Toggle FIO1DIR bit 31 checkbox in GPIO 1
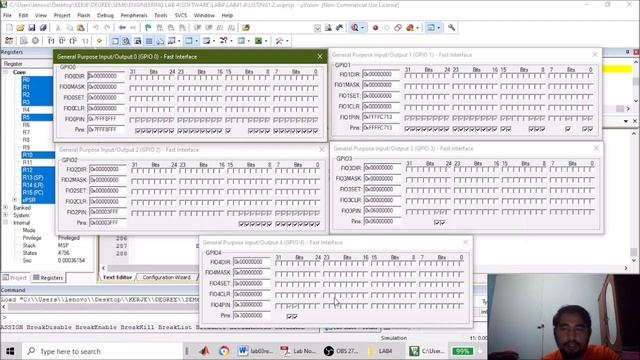640x360 pixels. tap(407, 76)
